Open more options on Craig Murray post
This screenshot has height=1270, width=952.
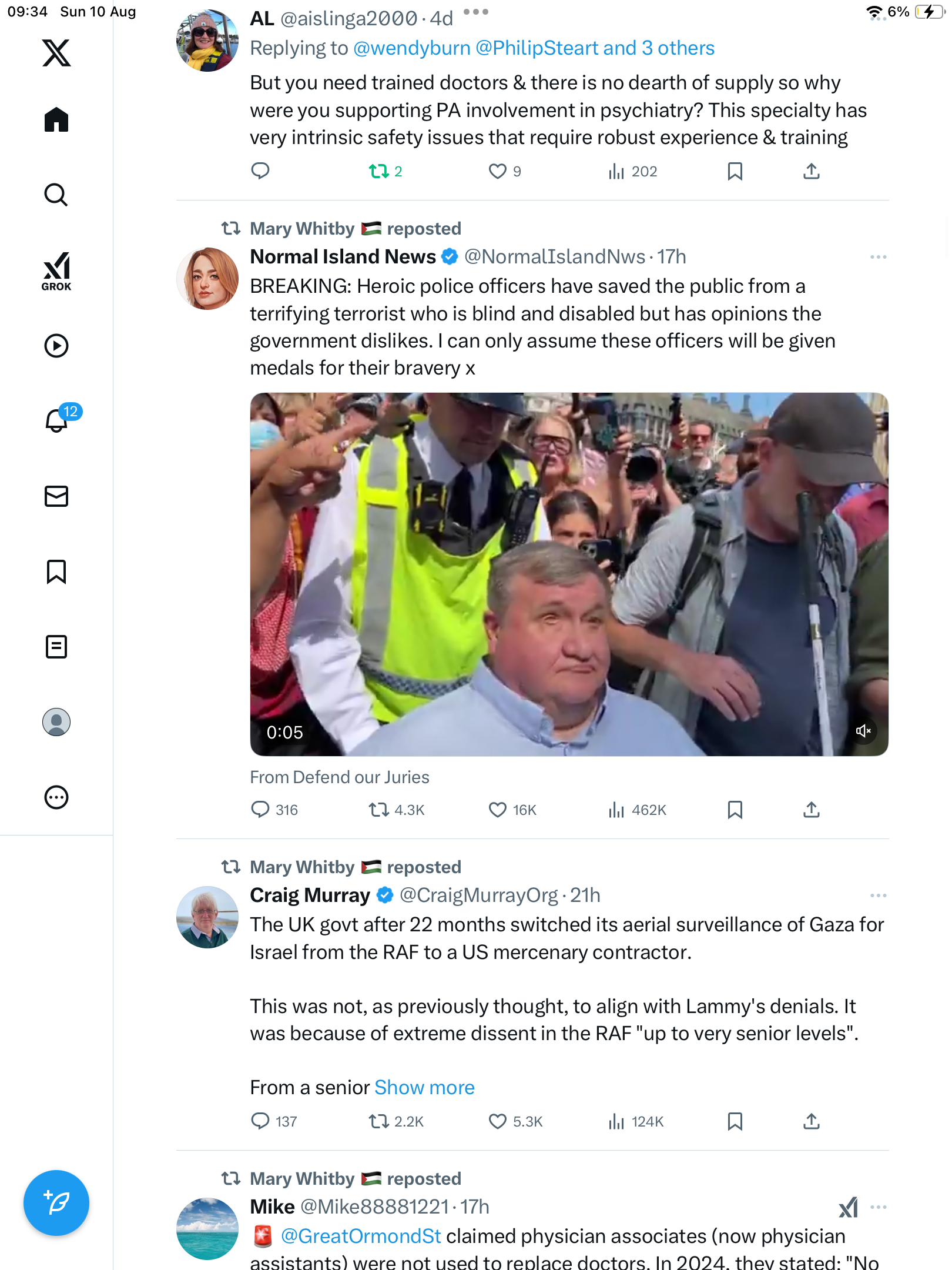point(878,895)
